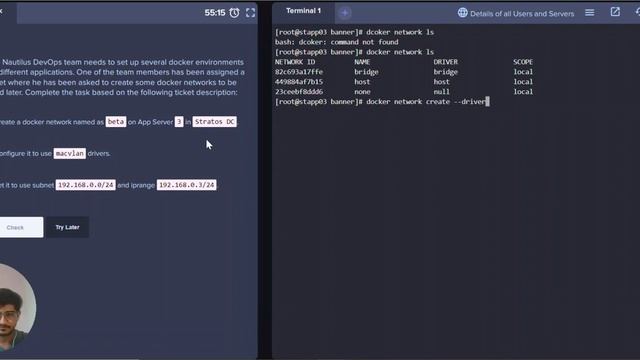Click the 'none' network name
The height and width of the screenshot is (360, 640).
[x=362, y=92]
